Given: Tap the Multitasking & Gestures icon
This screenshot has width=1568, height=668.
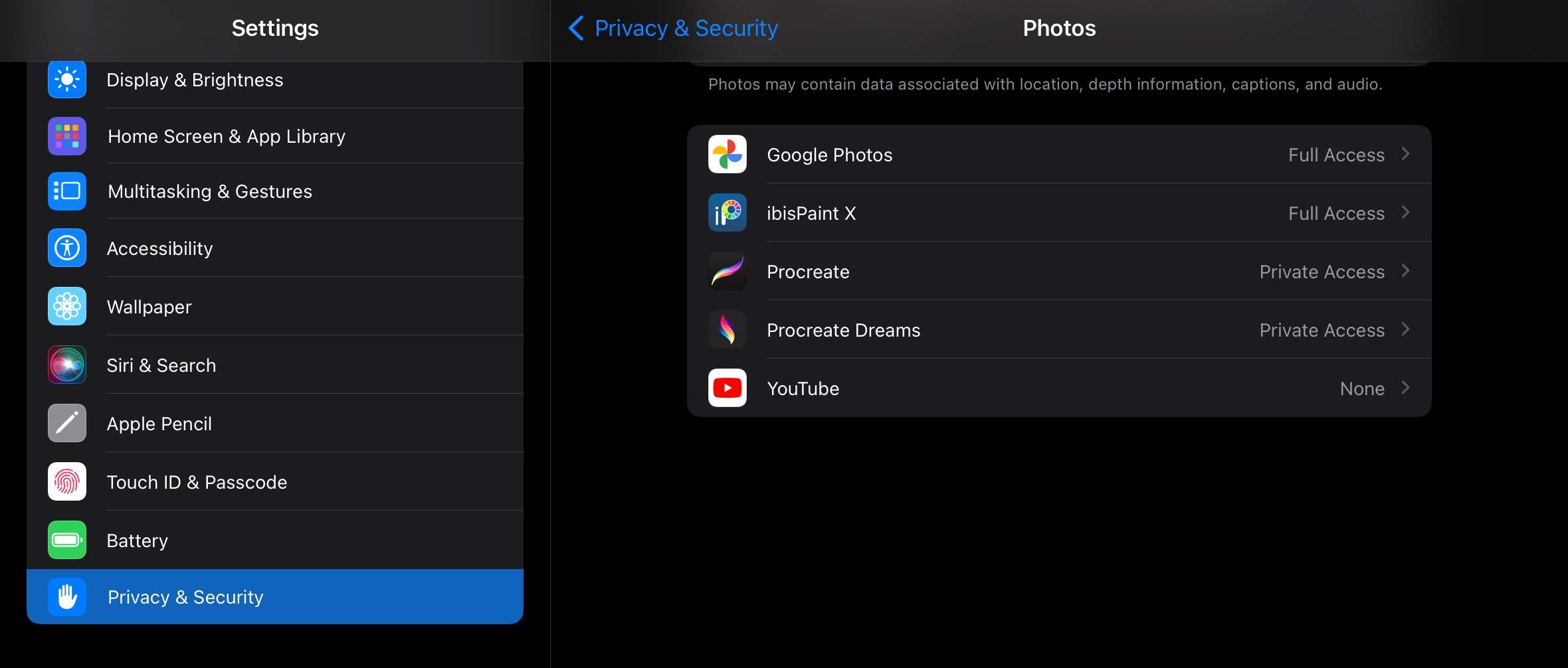Looking at the screenshot, I should point(67,191).
